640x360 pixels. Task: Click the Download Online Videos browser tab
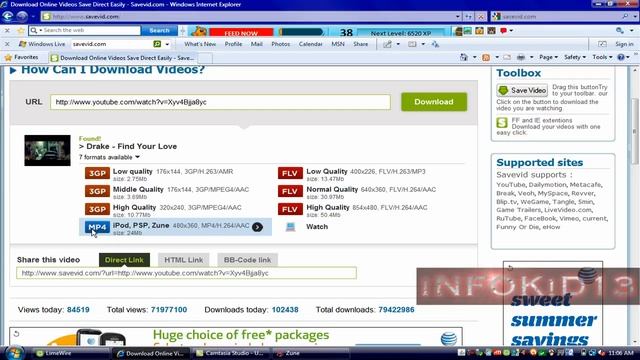[x=122, y=58]
